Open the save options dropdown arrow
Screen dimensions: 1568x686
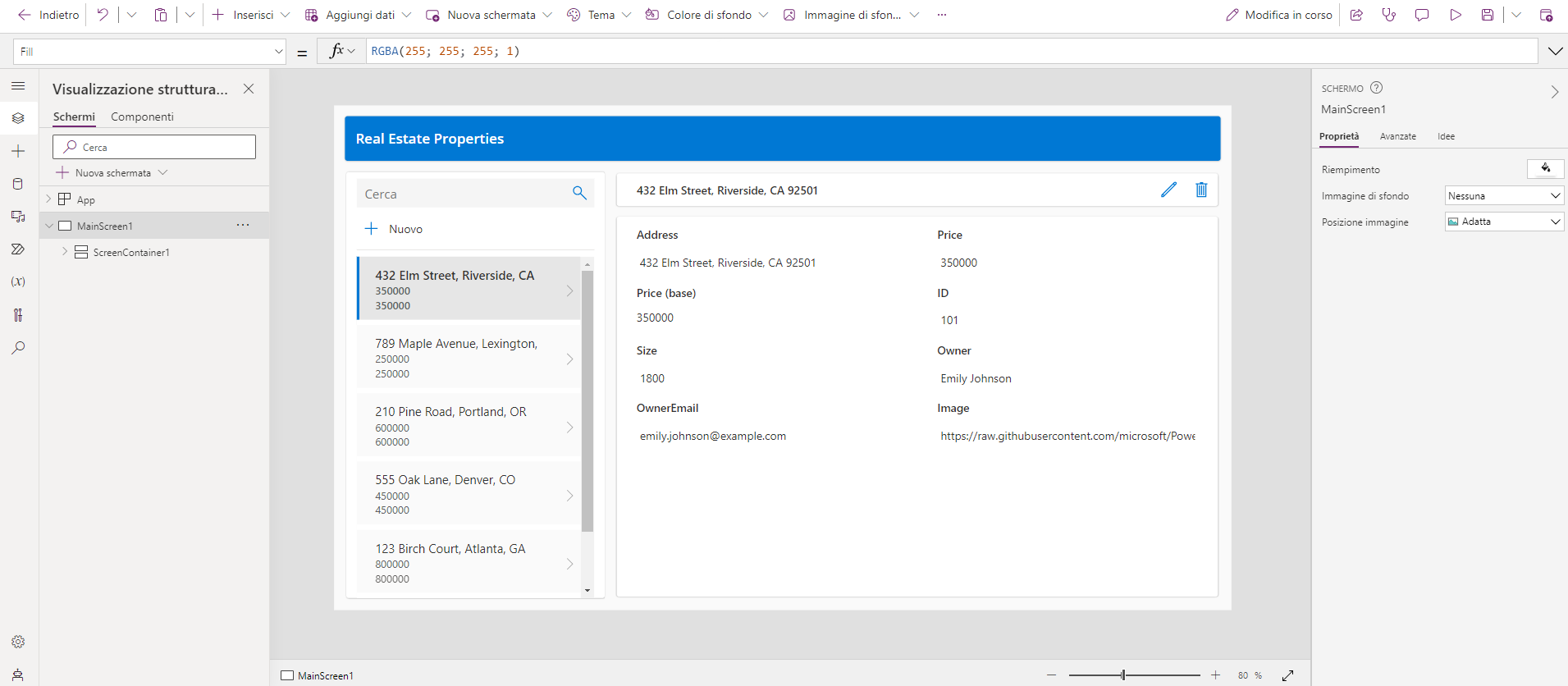[x=1516, y=15]
